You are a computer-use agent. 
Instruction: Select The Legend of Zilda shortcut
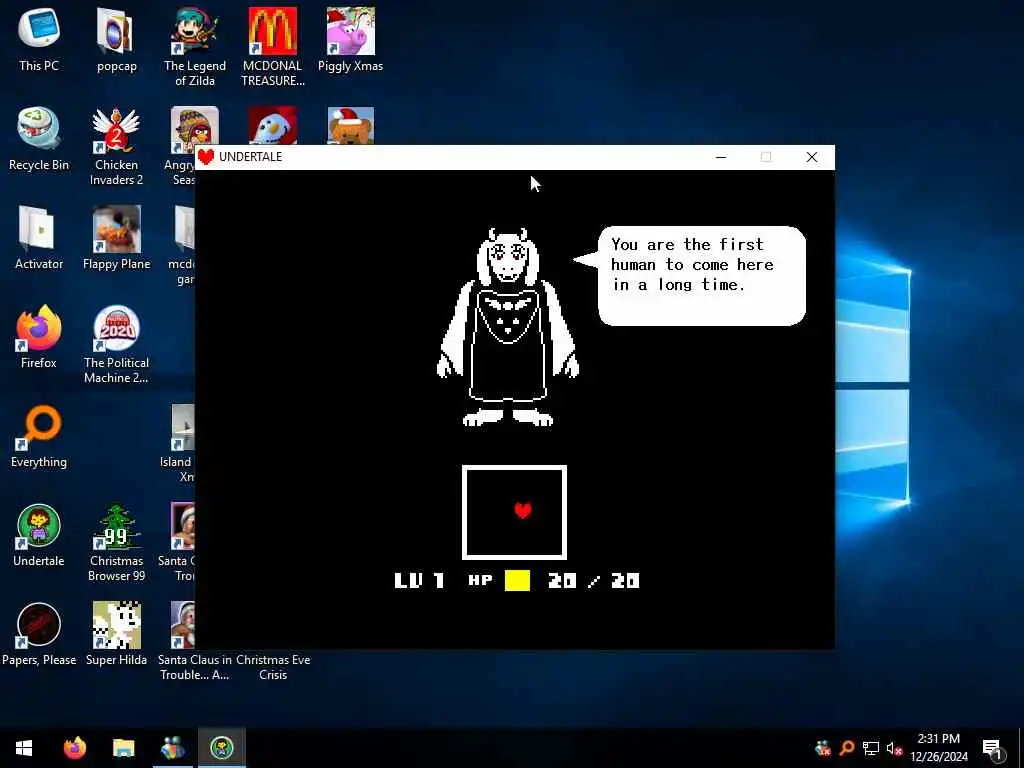195,47
